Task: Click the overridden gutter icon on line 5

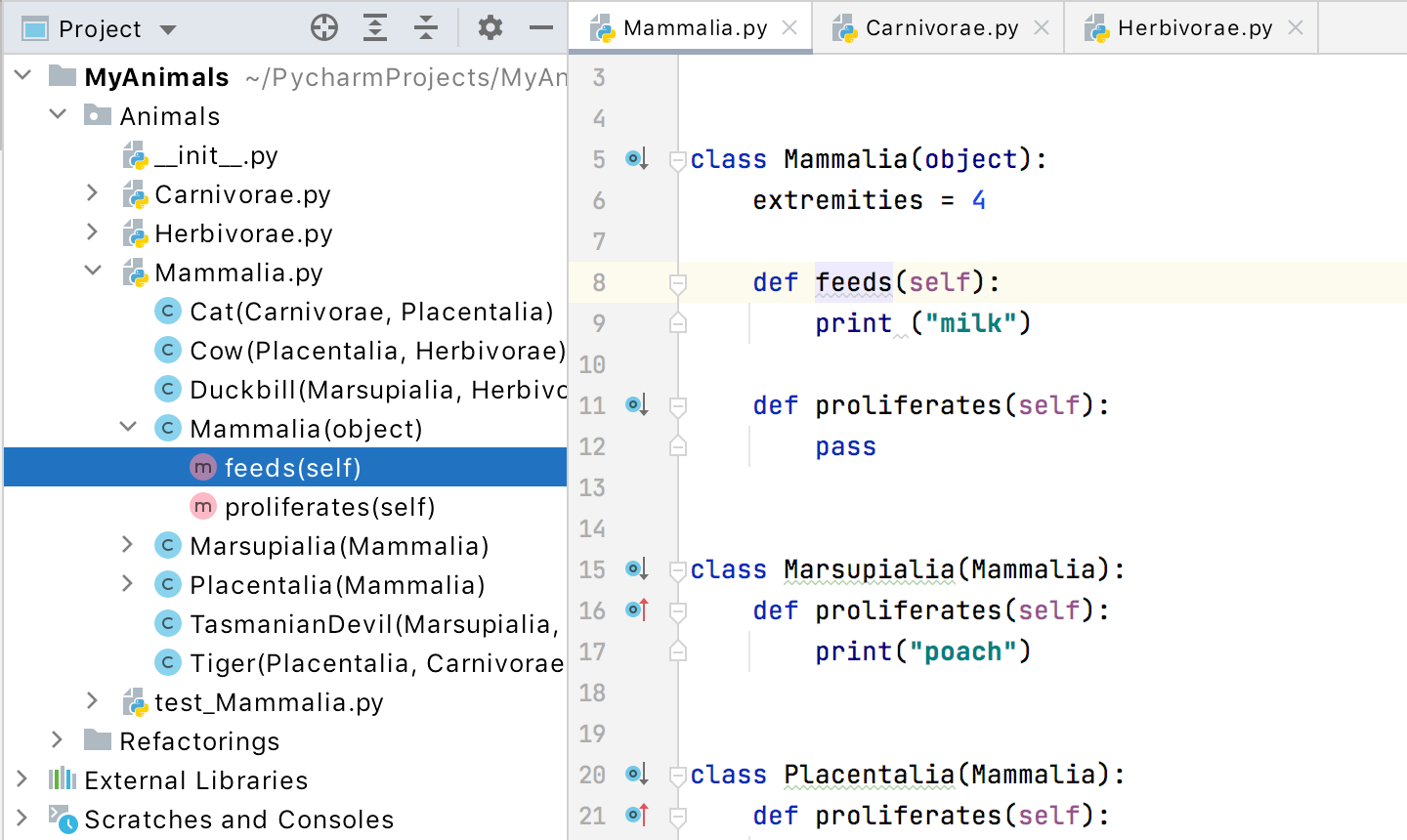Action: click(x=637, y=159)
